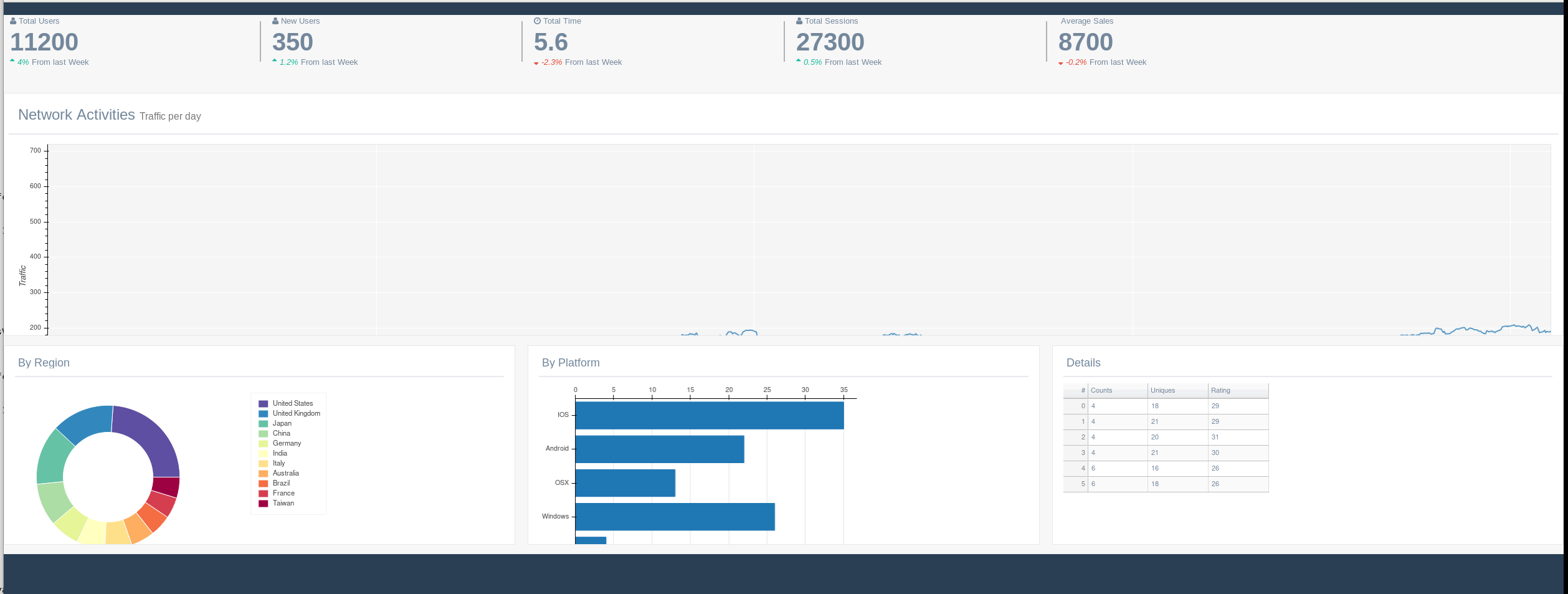The image size is (1568, 594).
Task: Select the By Region panel title
Action: [x=44, y=363]
